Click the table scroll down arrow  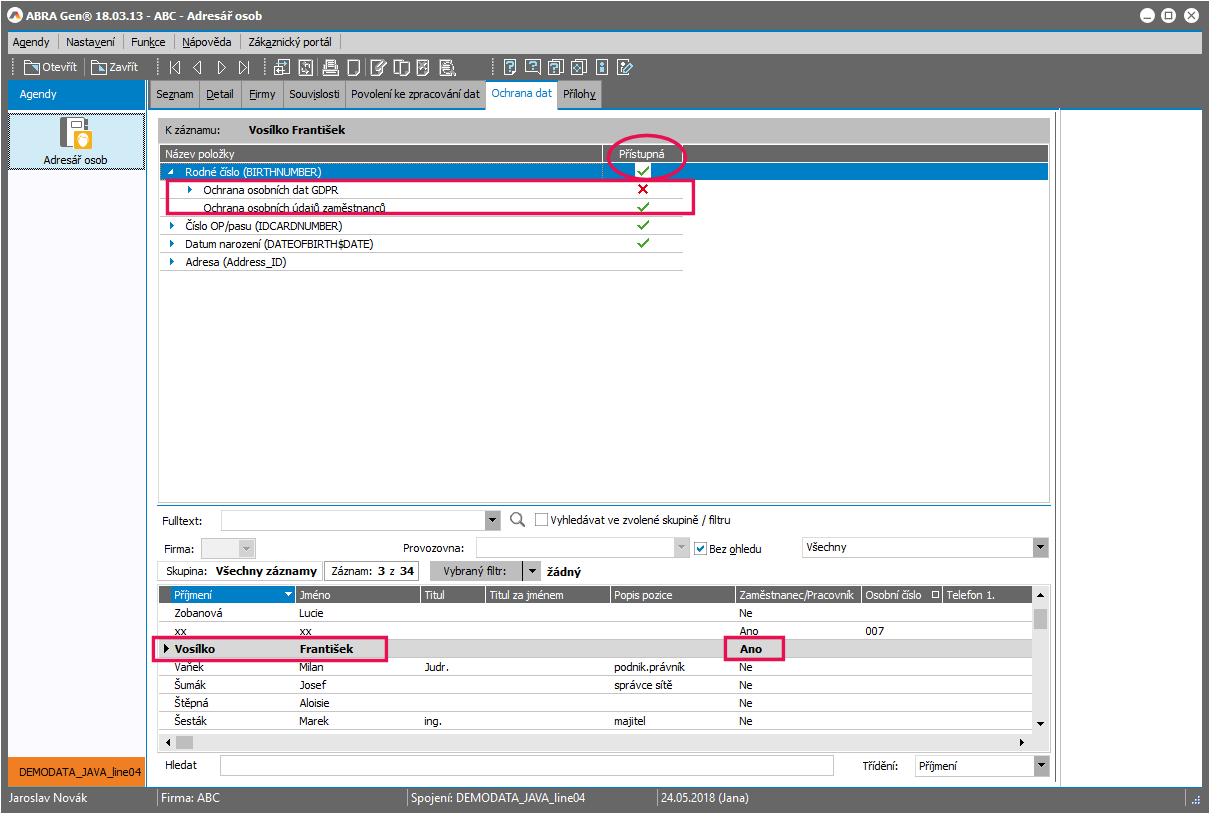tap(1040, 723)
